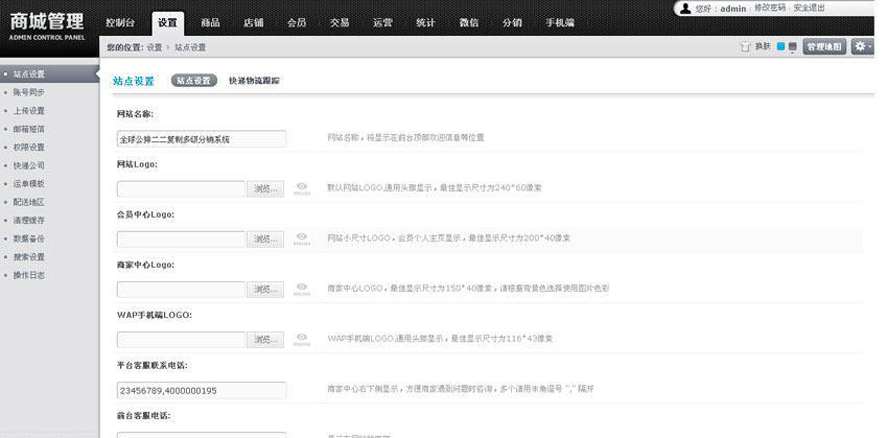Browse a file for 网站Logo

(x=266, y=189)
